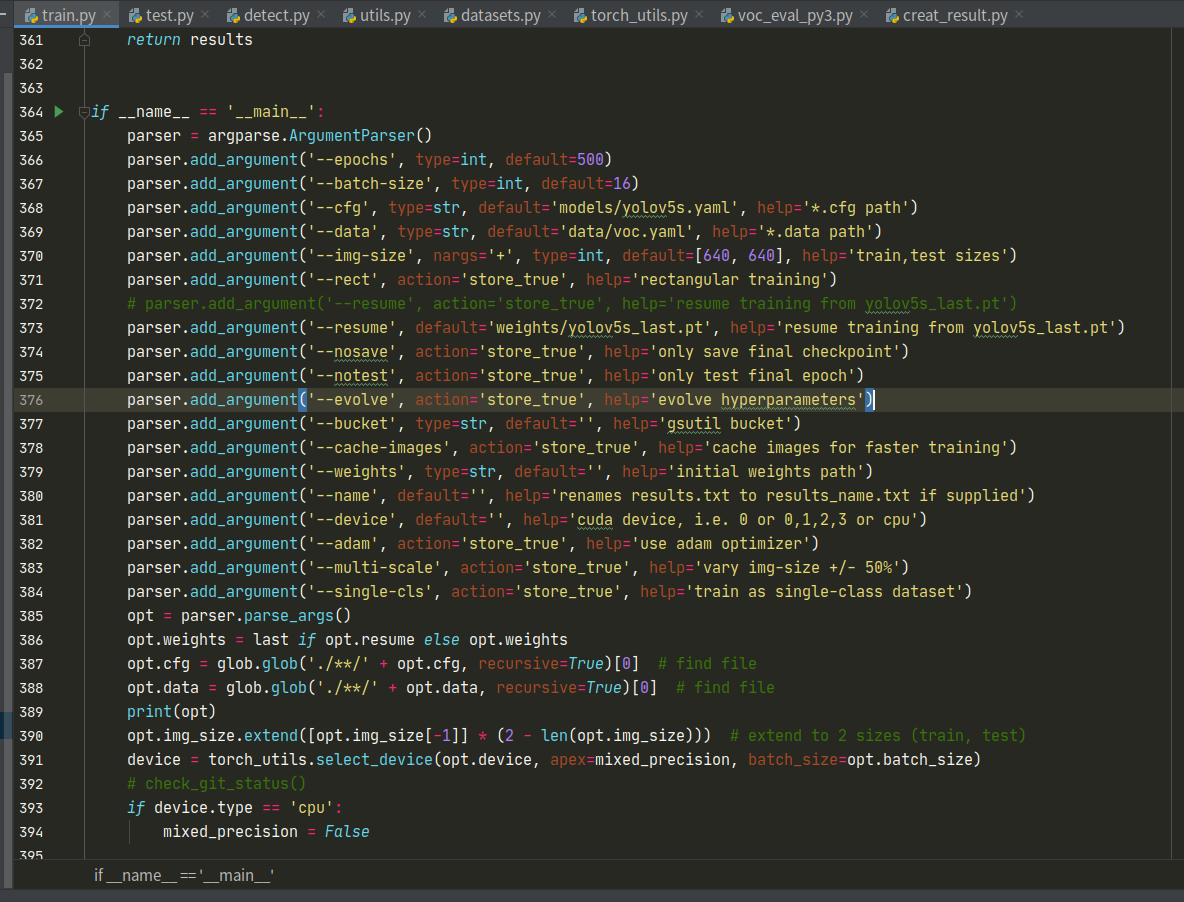
Task: Close the voc_eval_py3.py tab
Action: point(864,14)
